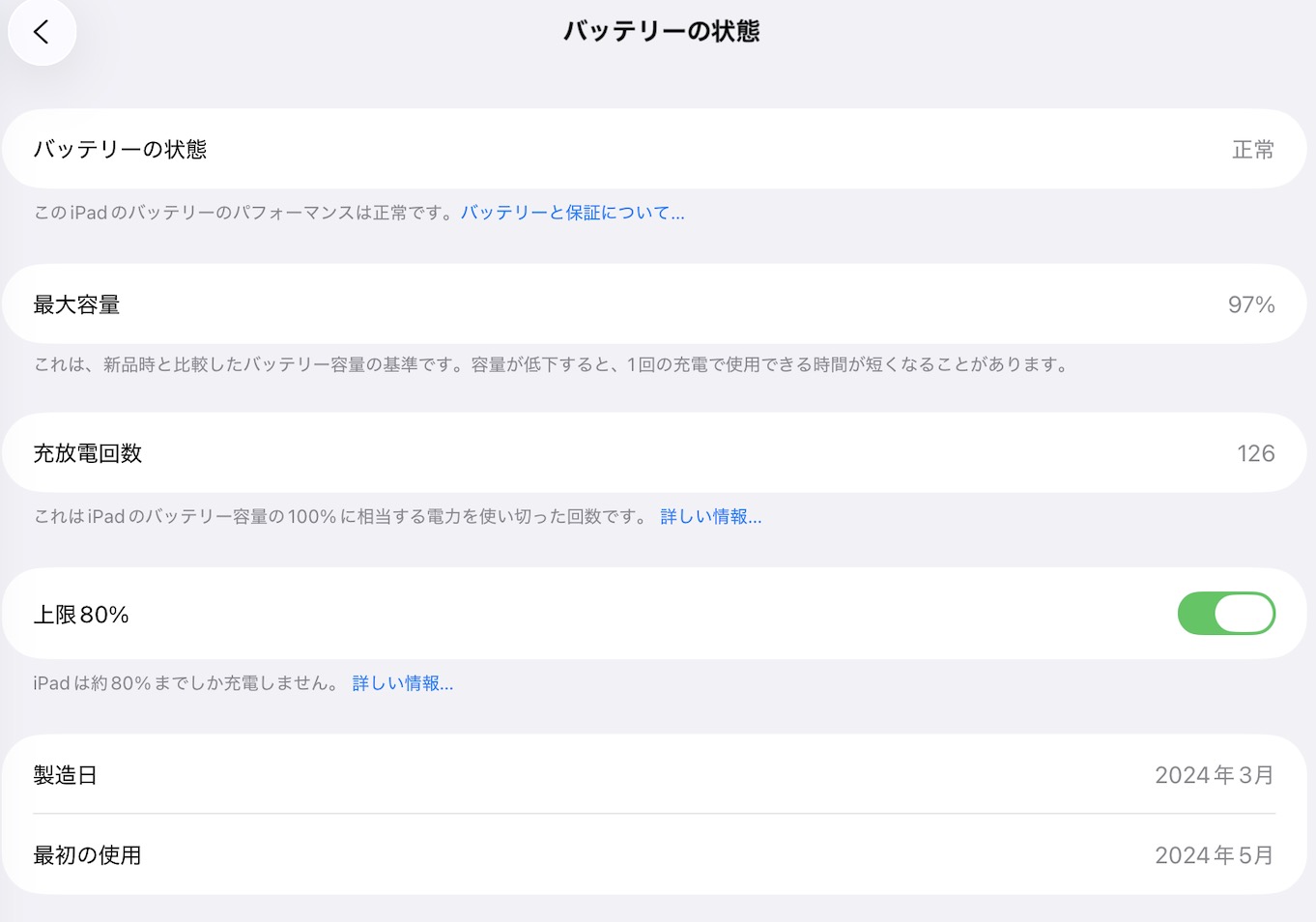Disable the 上限80% charge limit switch
Screen dimensions: 1316x922
(x=1225, y=614)
